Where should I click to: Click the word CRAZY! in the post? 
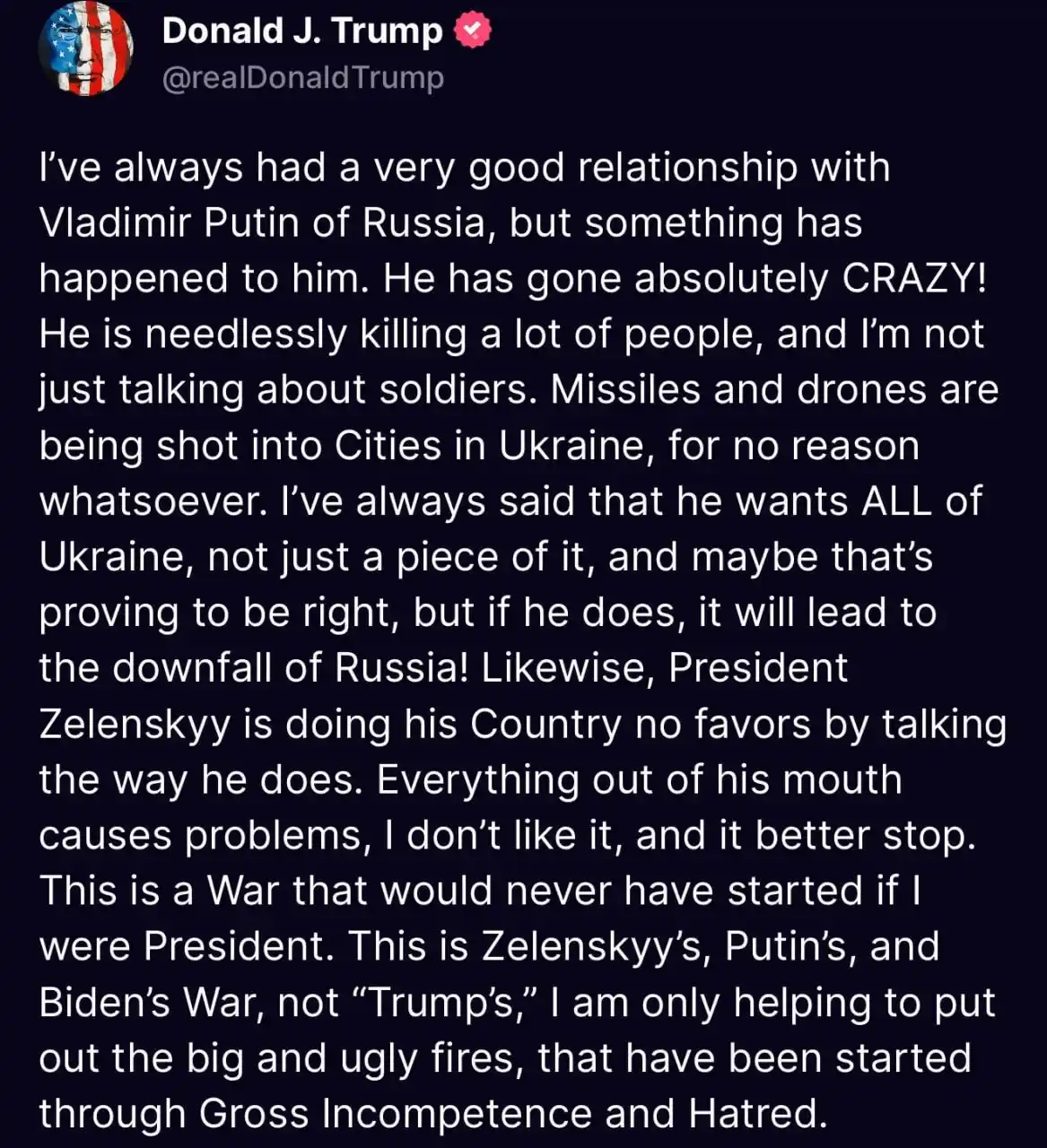[914, 278]
